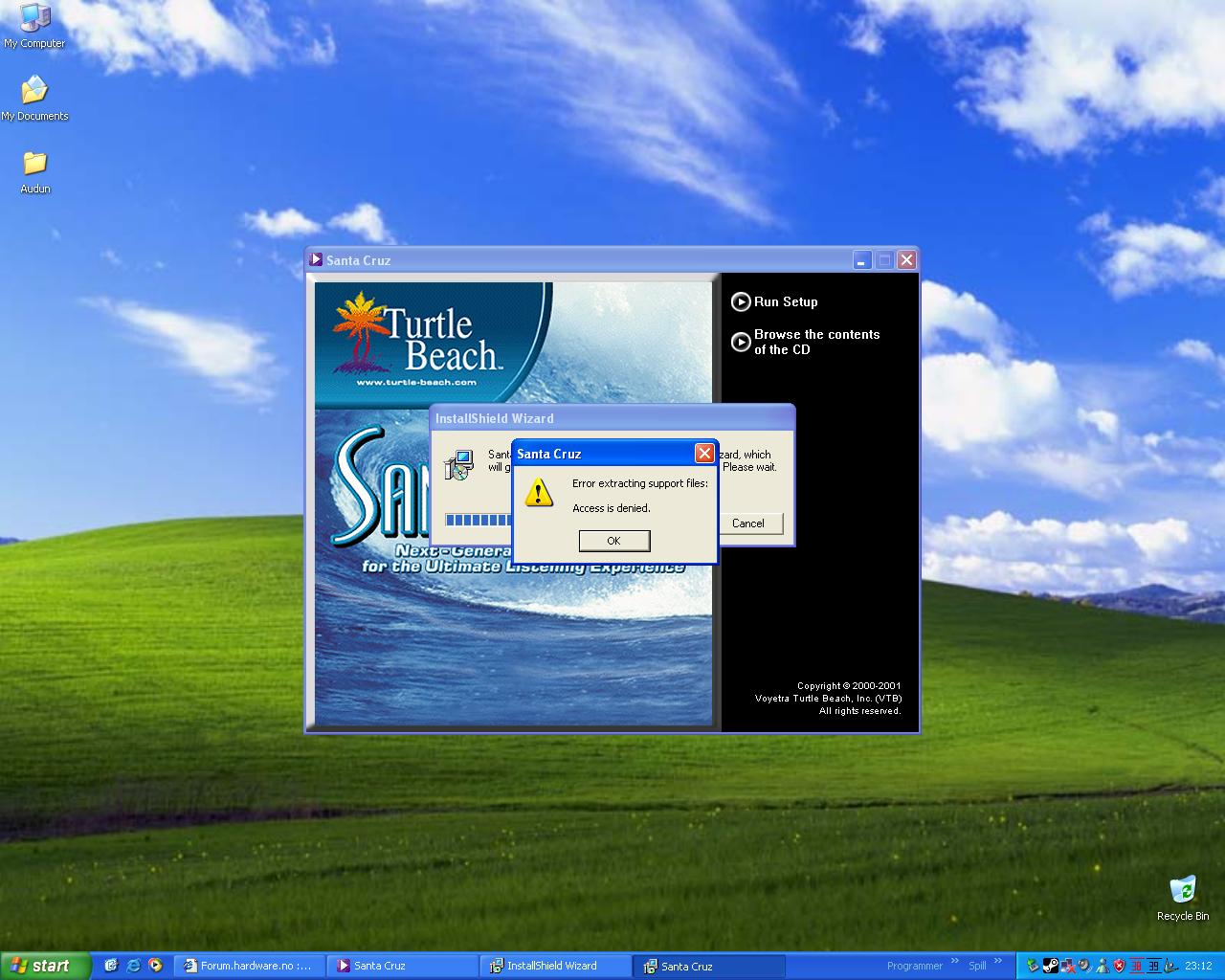Click the Browse the contents of the CD icon
1225x980 pixels.
click(741, 342)
